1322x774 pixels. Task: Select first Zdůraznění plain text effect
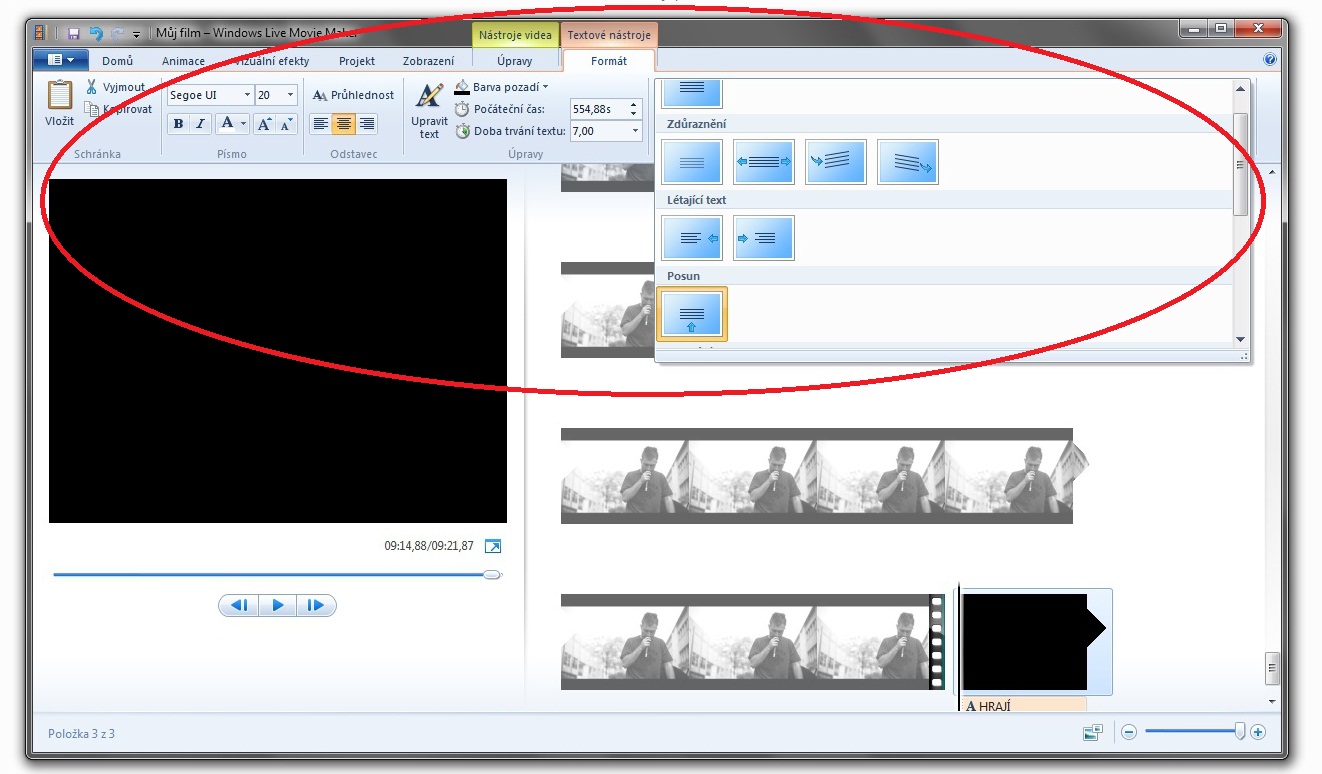pyautogui.click(x=692, y=162)
